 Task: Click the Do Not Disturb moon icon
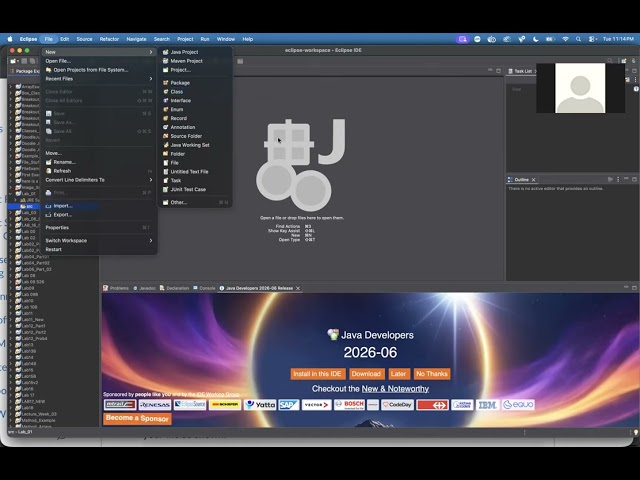click(536, 39)
